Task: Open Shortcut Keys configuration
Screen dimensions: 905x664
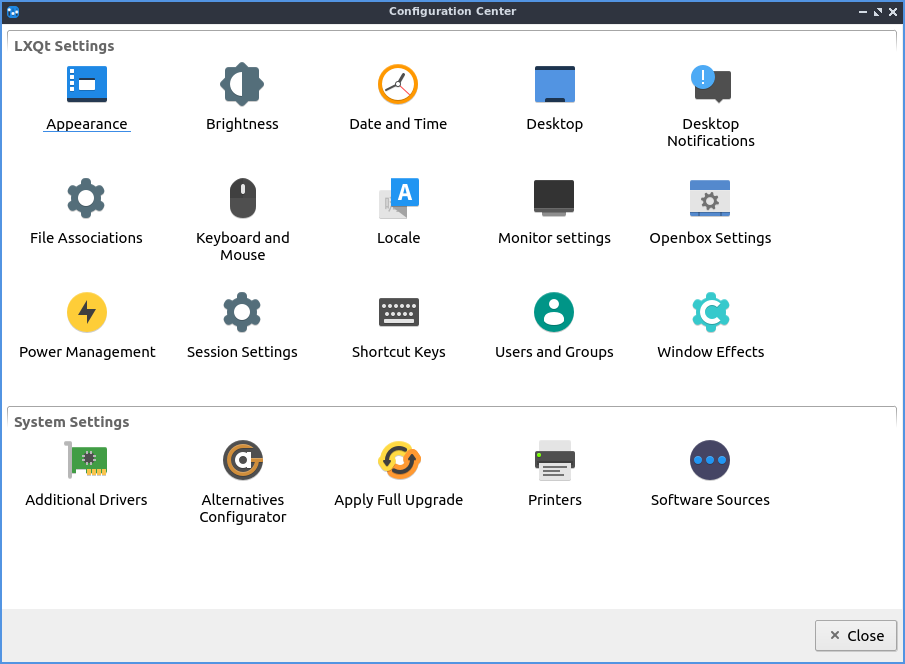Action: pos(398,313)
